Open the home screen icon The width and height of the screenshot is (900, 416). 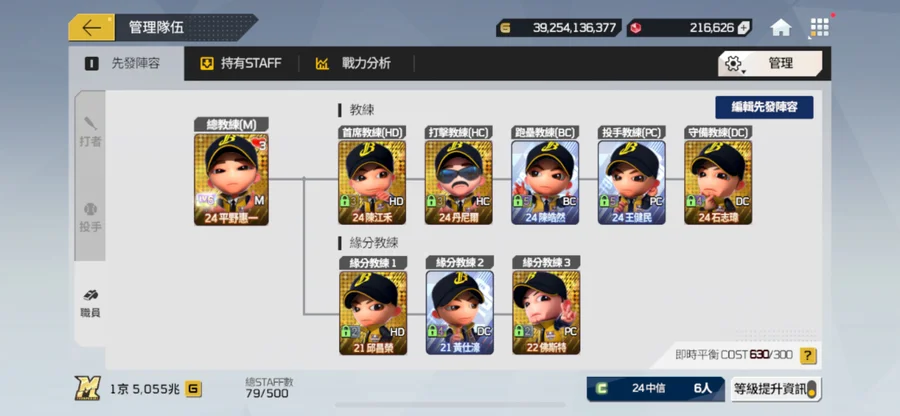coord(781,28)
